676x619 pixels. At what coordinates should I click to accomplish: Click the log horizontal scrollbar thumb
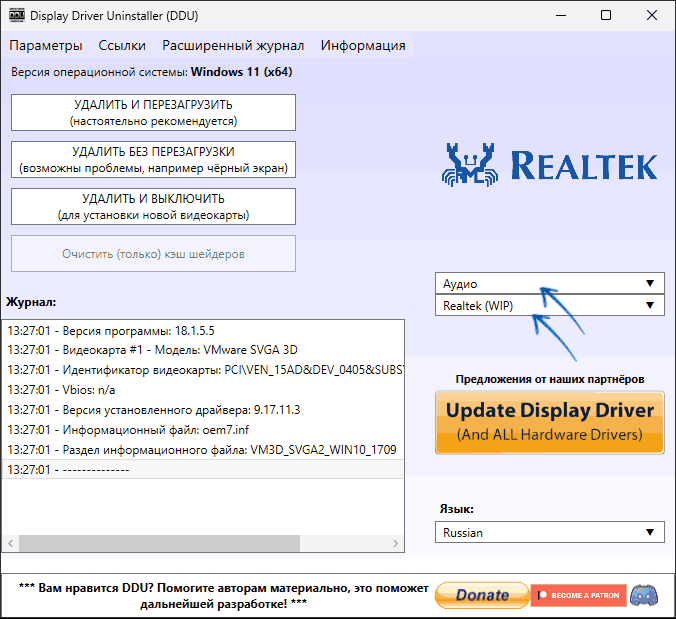coord(160,544)
